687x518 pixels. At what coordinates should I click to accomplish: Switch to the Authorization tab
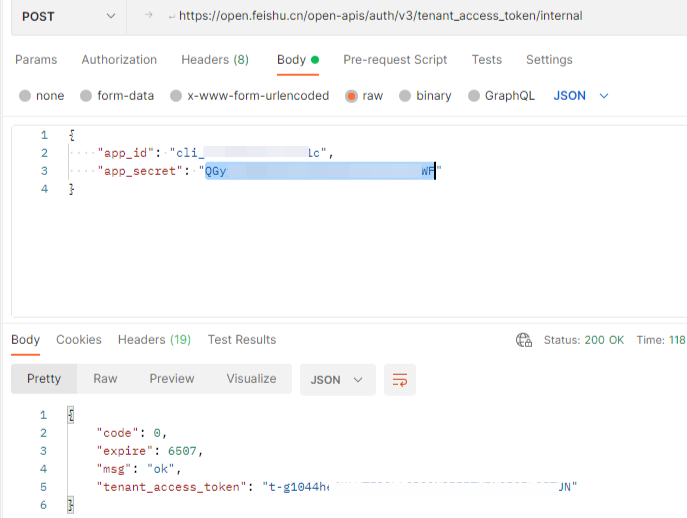pyautogui.click(x=119, y=60)
